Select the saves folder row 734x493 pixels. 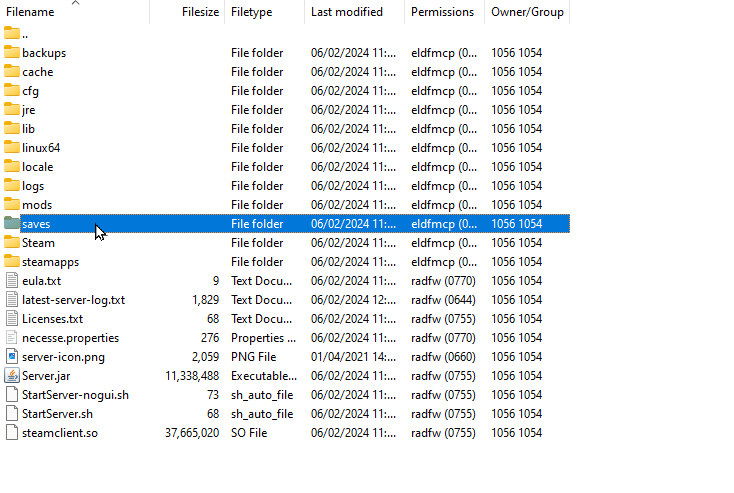click(x=285, y=224)
